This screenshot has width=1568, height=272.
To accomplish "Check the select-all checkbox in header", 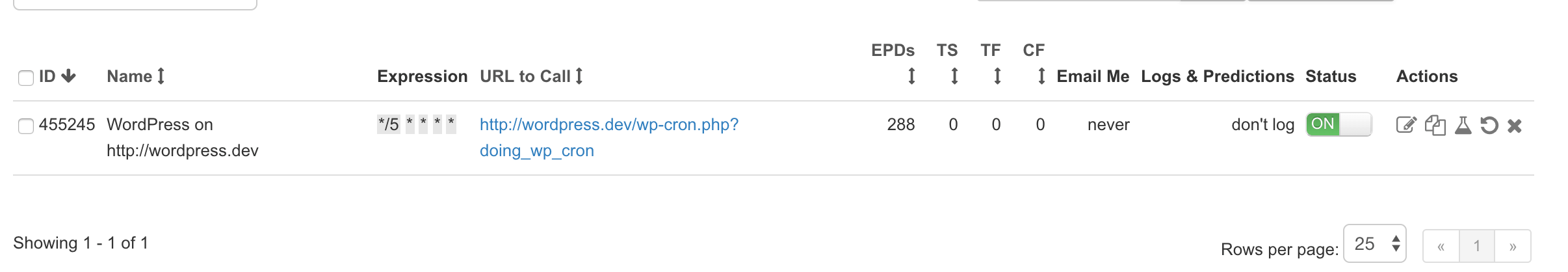I will (x=26, y=78).
